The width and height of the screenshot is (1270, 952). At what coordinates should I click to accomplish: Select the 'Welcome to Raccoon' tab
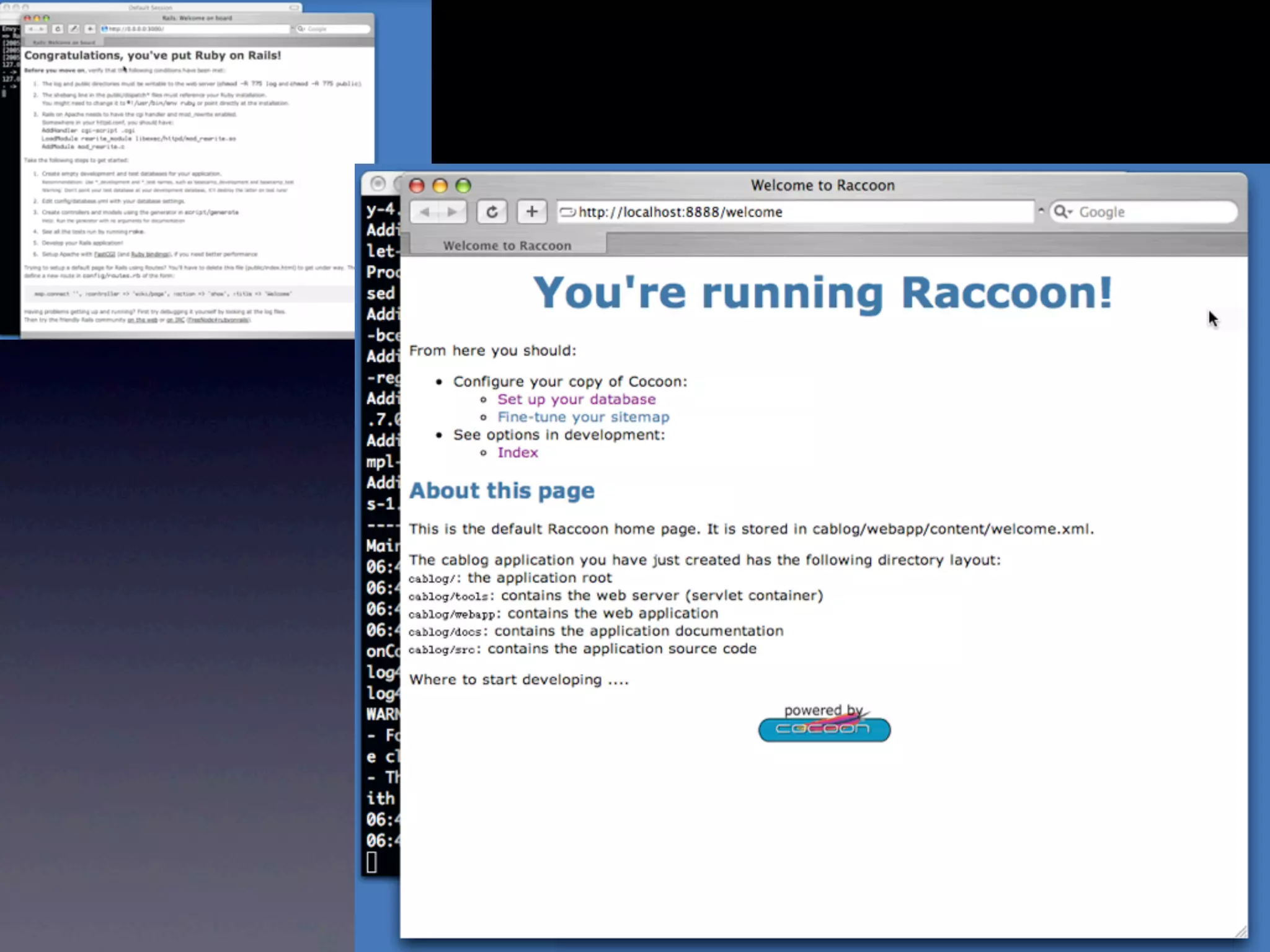(507, 245)
